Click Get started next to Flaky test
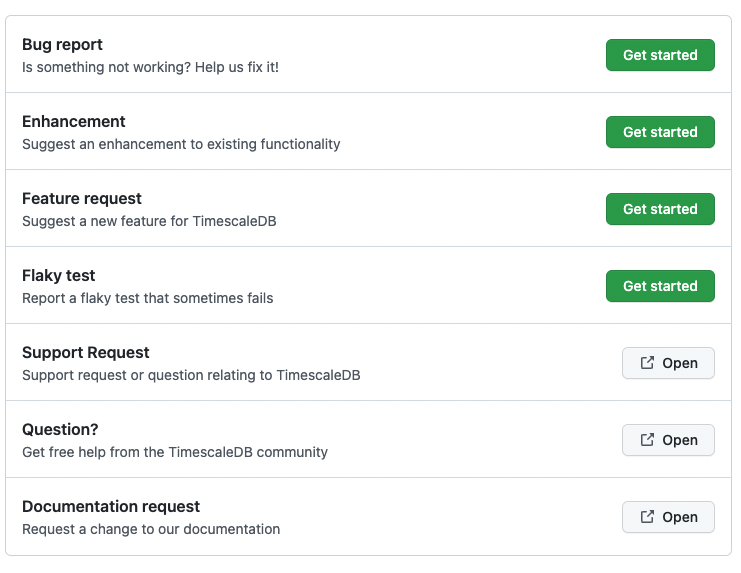Viewport: 741px width, 573px height. click(x=660, y=286)
